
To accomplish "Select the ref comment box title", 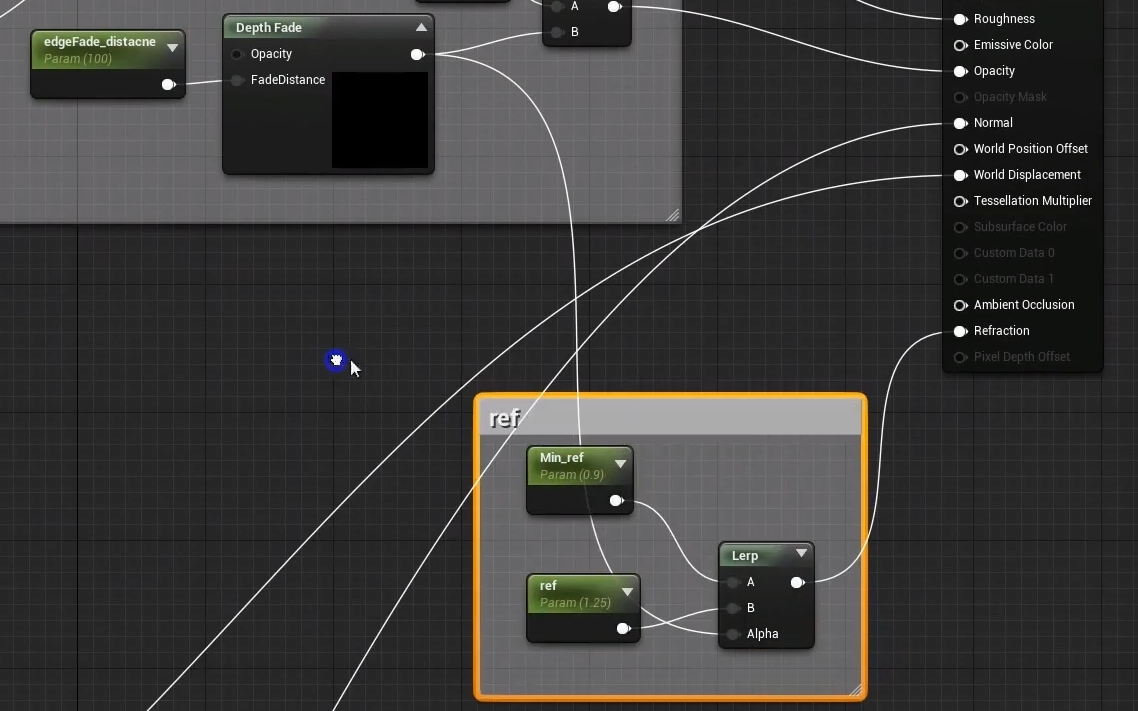I will 504,419.
